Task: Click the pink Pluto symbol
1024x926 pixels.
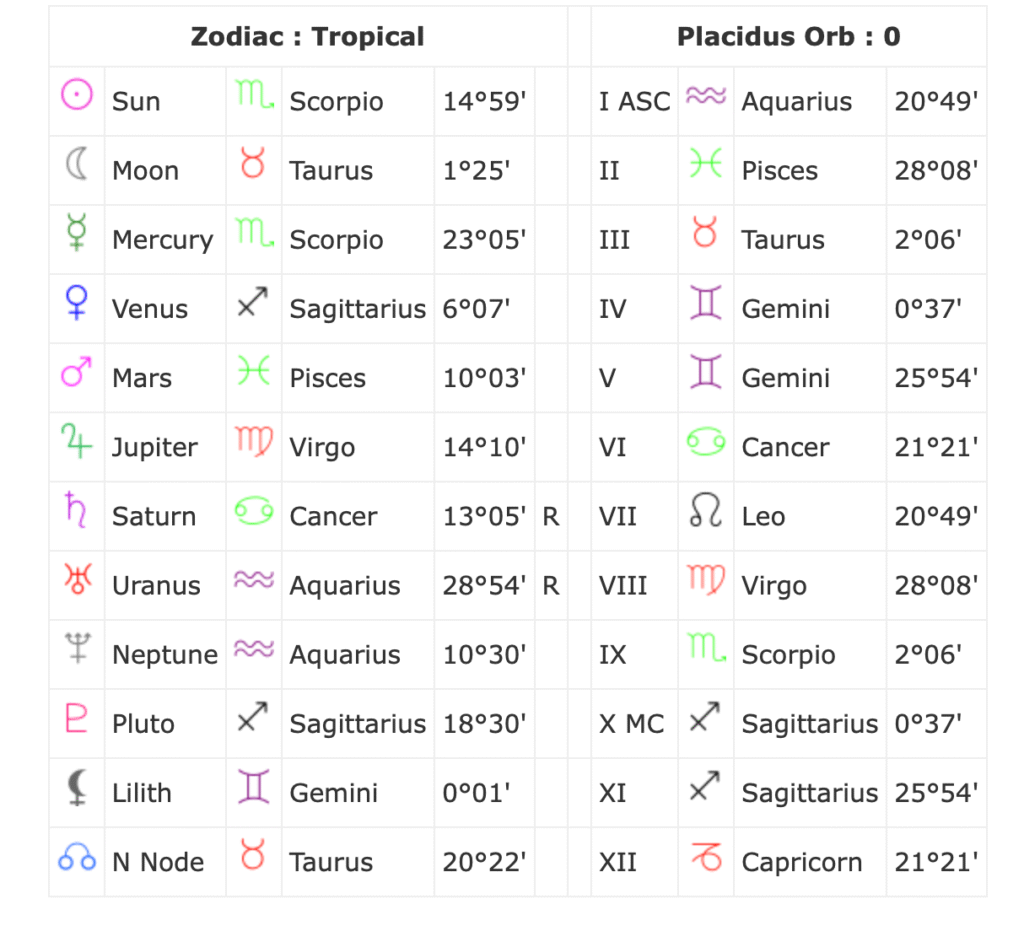Action: coord(76,718)
